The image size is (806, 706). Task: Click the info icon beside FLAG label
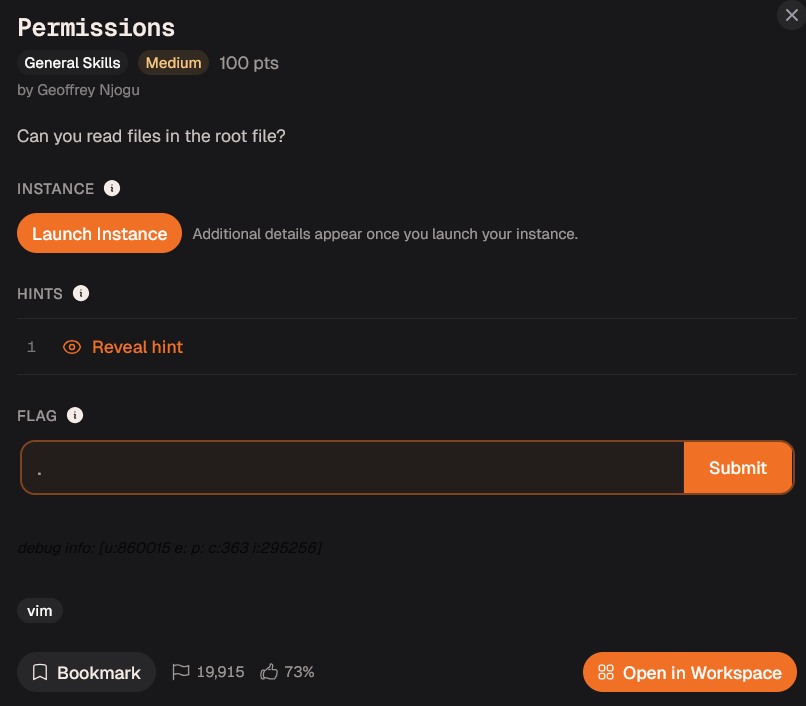pos(75,415)
